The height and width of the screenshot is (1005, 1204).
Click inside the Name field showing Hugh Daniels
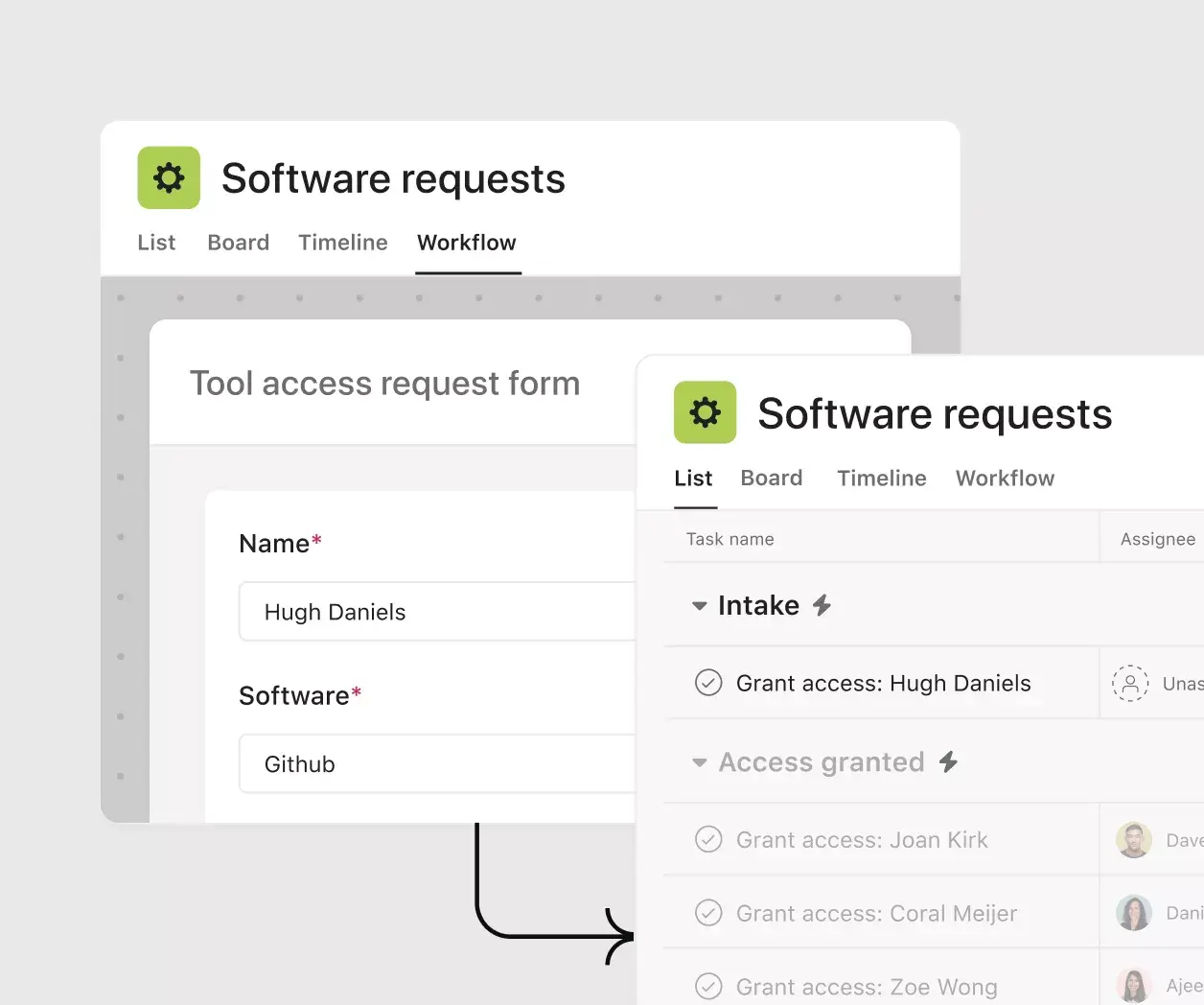(x=436, y=612)
